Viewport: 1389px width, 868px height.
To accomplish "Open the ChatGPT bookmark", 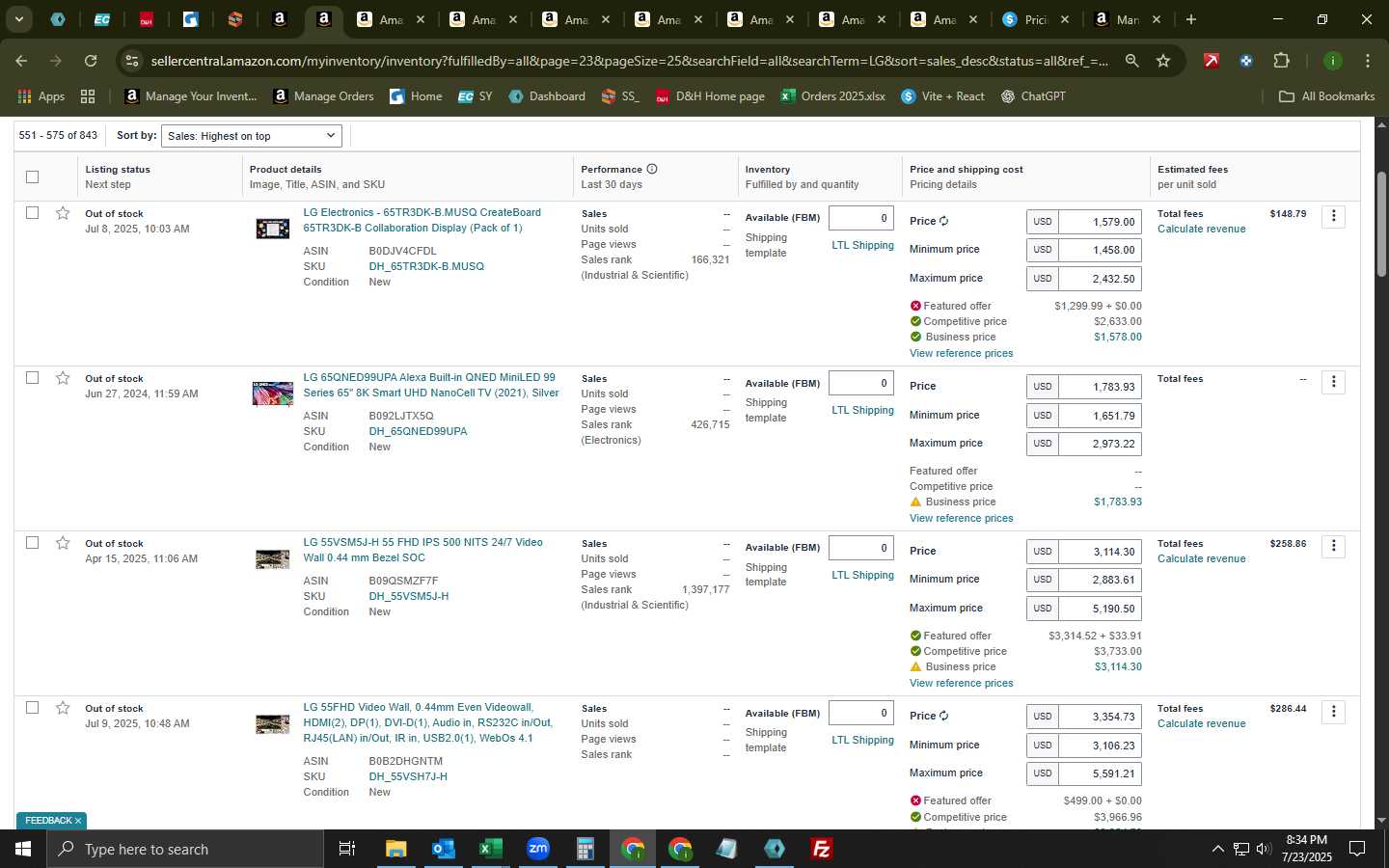I will (1033, 96).
